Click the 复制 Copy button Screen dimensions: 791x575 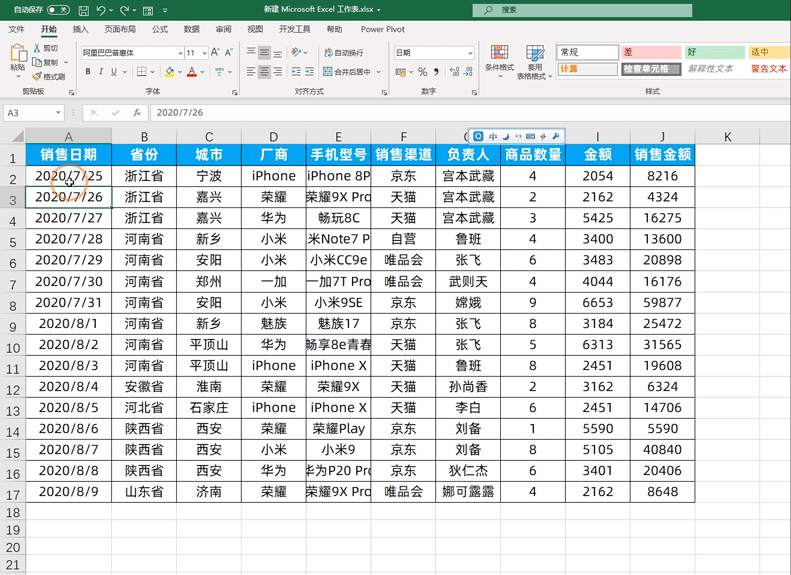(46, 62)
